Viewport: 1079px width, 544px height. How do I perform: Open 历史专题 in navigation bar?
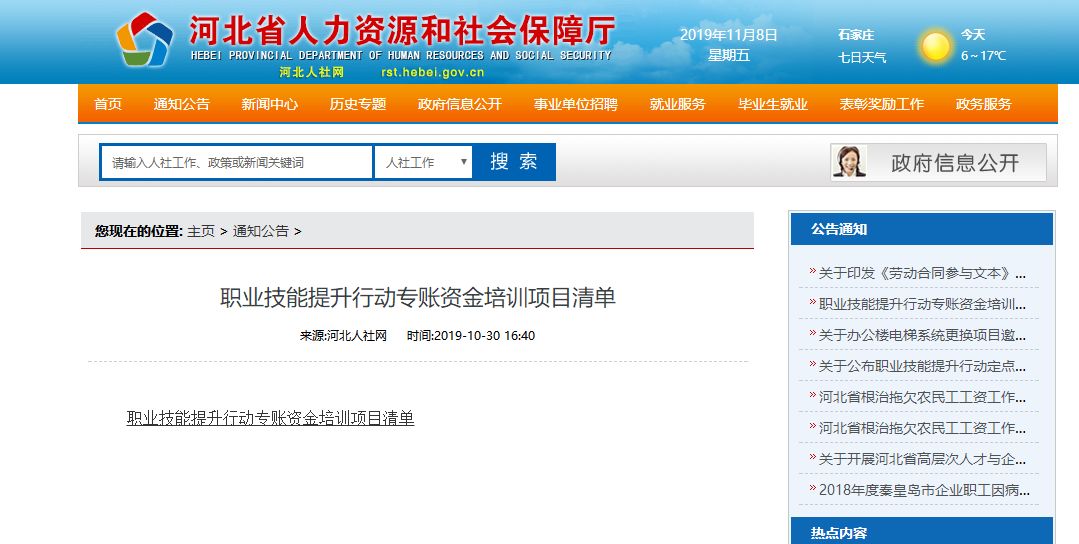[358, 104]
